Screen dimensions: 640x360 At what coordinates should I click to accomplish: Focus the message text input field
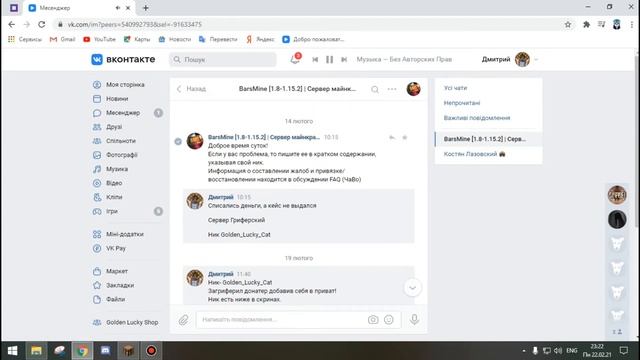coord(282,320)
